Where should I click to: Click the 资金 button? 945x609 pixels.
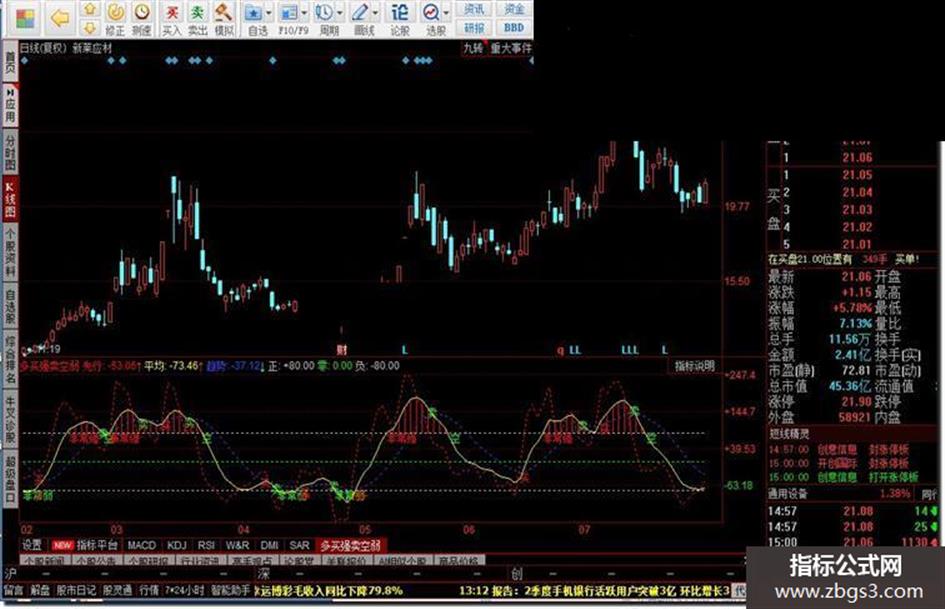click(513, 9)
